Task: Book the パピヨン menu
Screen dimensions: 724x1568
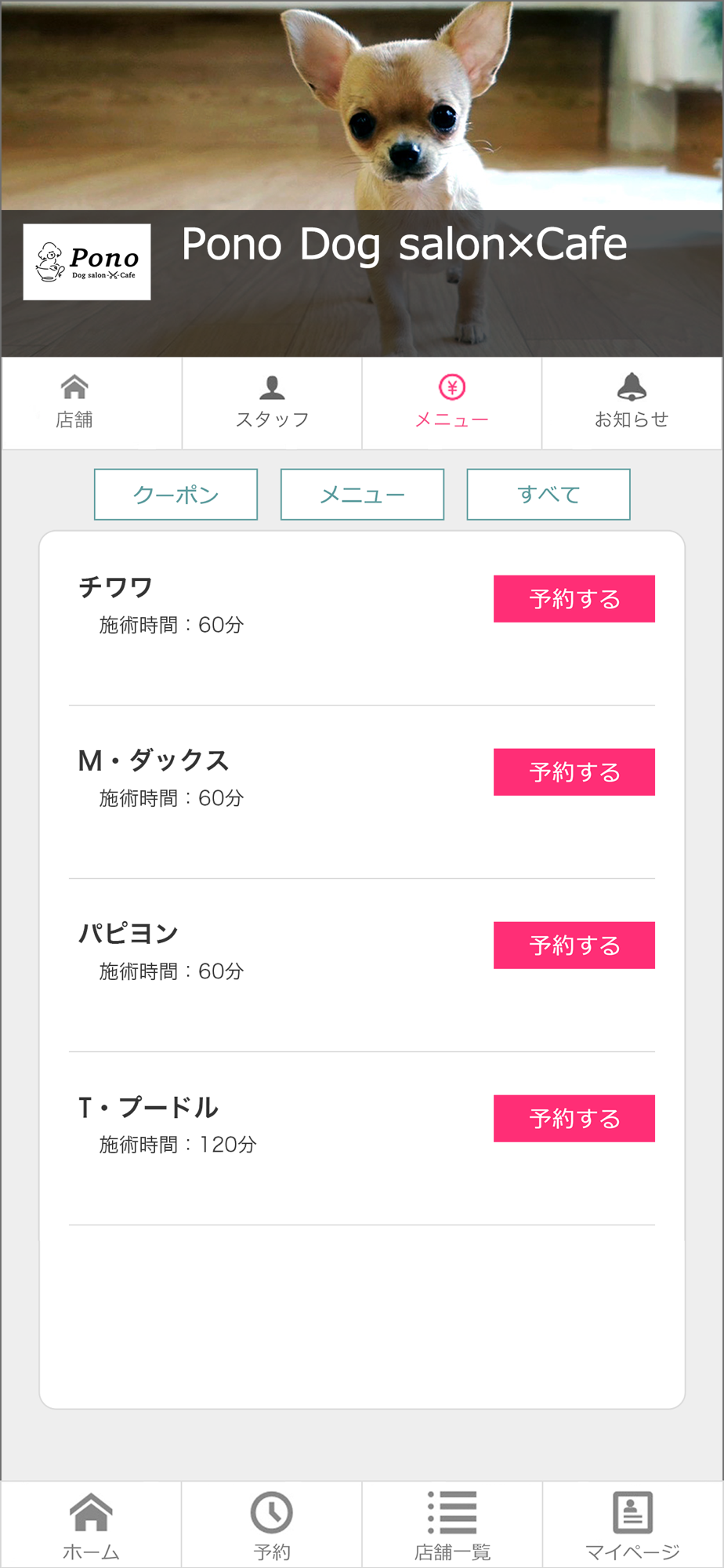Action: (574, 946)
